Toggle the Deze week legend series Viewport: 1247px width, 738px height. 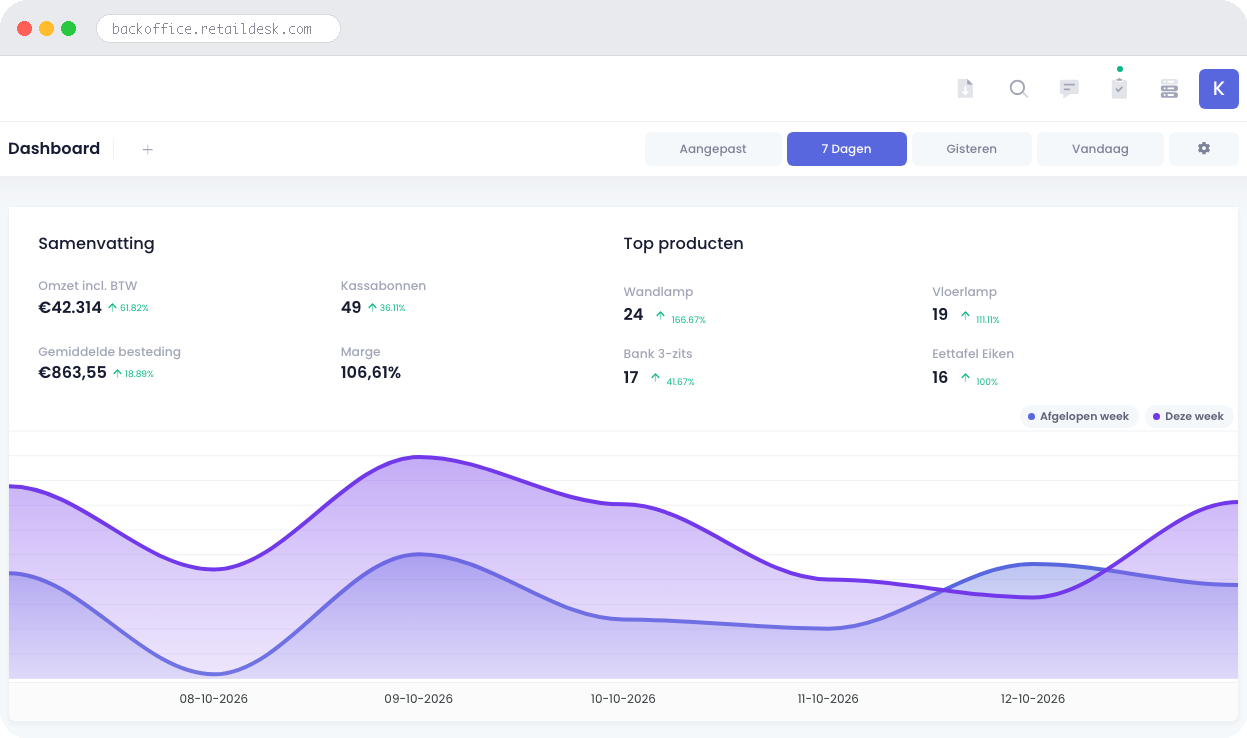coord(1189,416)
